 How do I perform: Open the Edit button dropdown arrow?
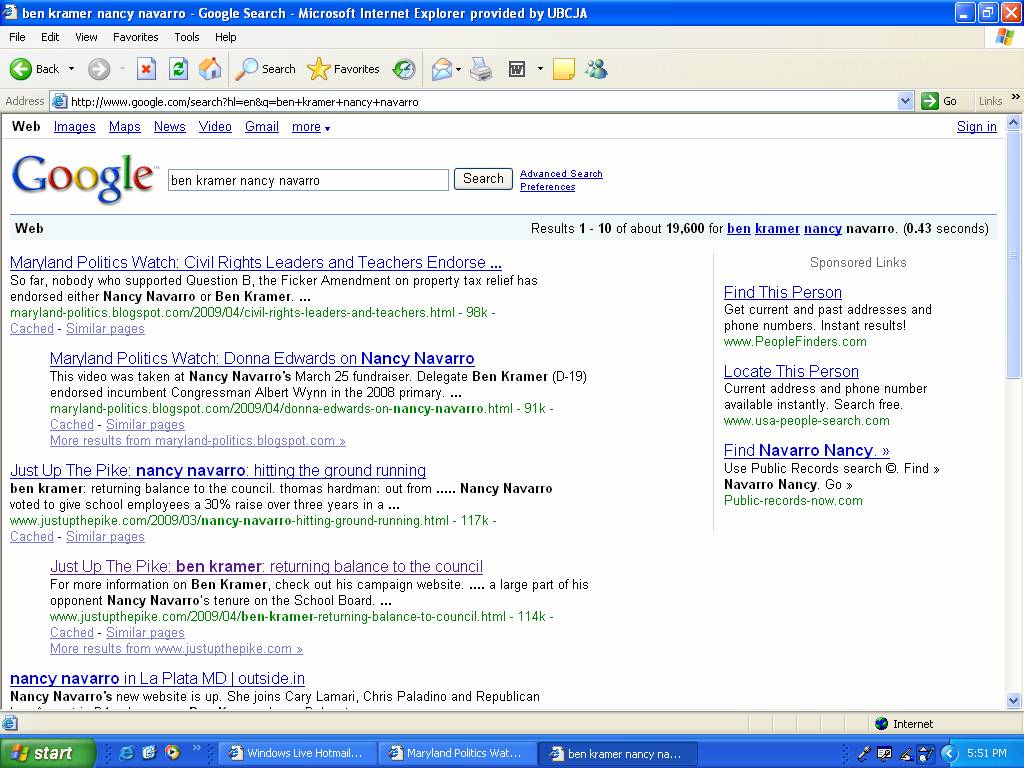pos(540,69)
